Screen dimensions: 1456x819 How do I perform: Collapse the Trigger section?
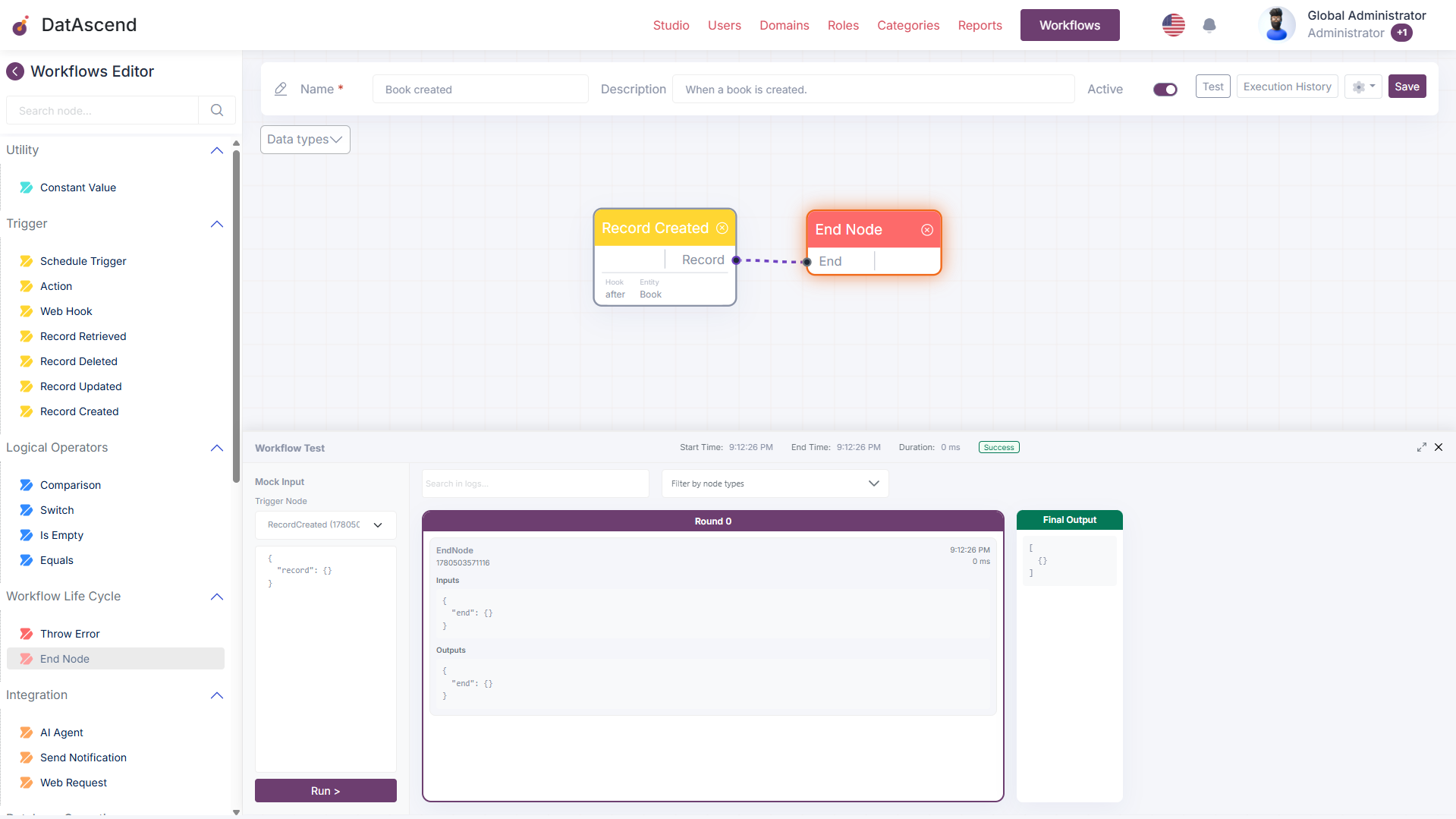(217, 224)
